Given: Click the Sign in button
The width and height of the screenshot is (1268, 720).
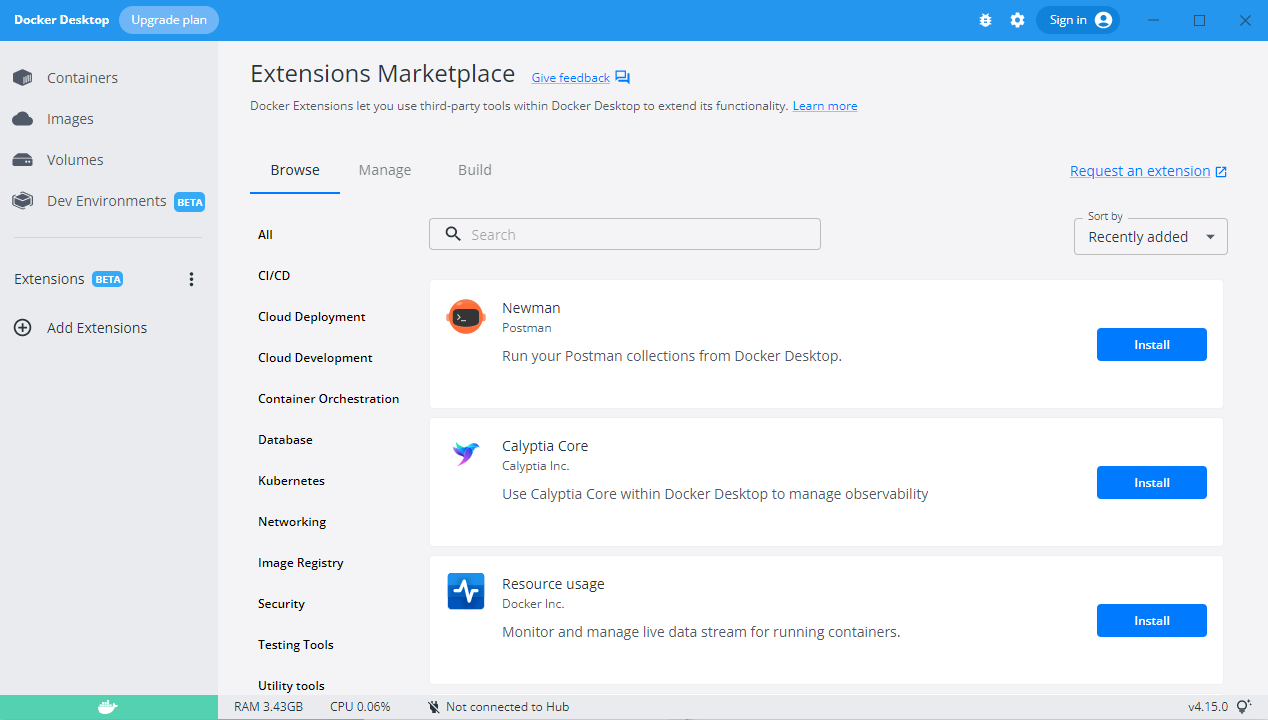Looking at the screenshot, I should (1077, 20).
